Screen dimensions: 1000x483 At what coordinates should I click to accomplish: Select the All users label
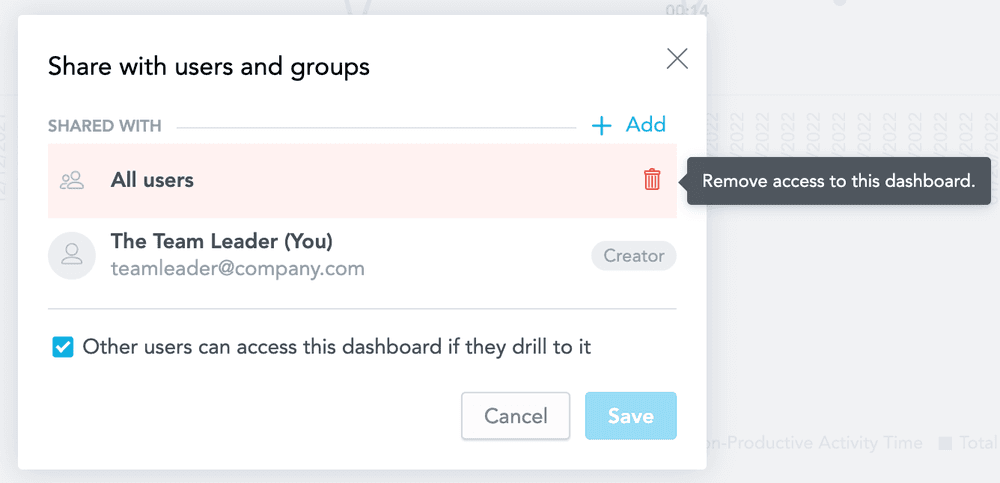point(152,181)
